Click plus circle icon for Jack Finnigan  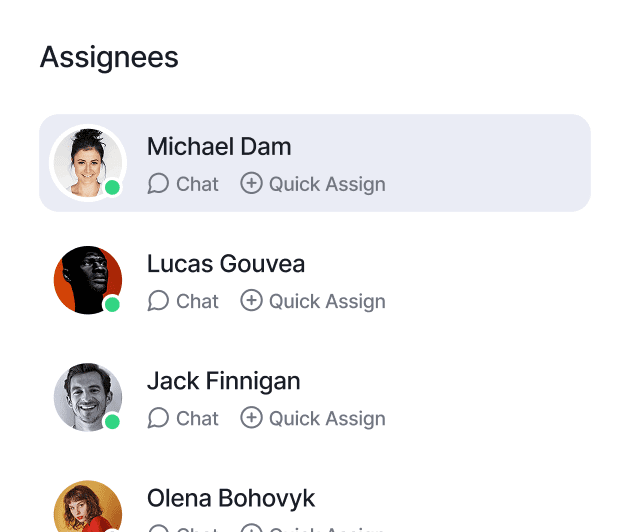click(x=251, y=418)
